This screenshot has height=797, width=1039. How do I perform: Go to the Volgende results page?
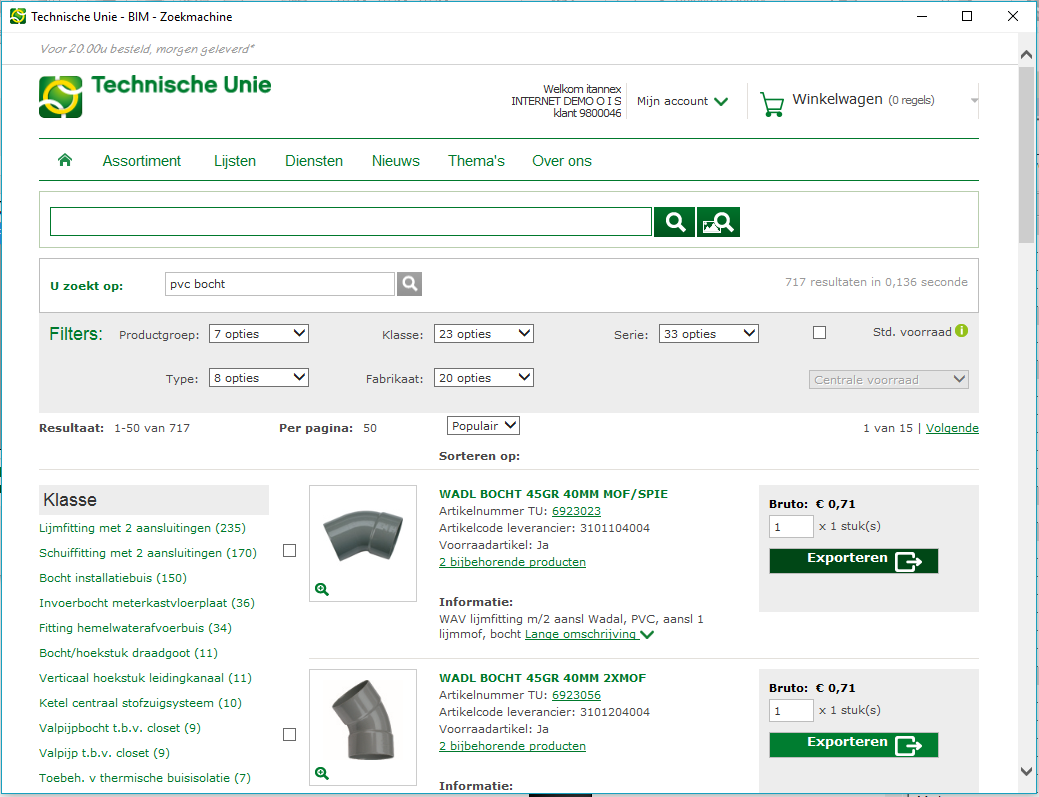pyautogui.click(x=952, y=428)
